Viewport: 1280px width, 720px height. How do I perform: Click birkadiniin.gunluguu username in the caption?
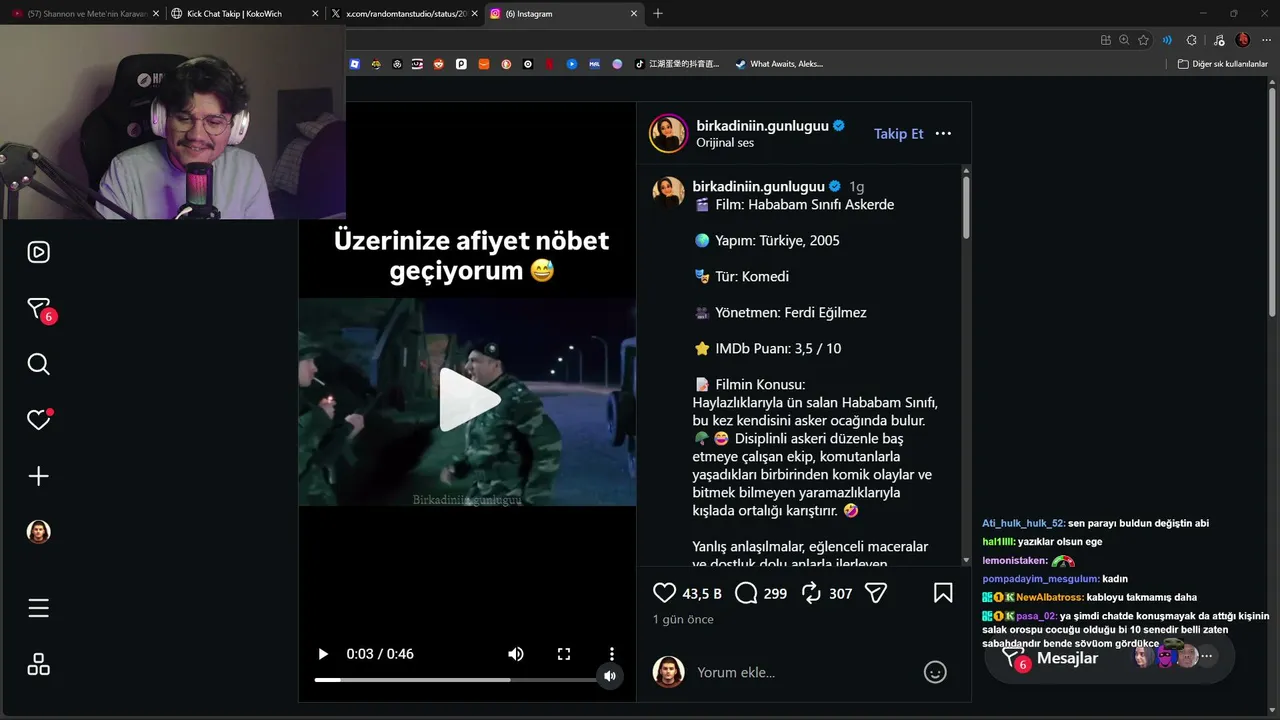point(759,186)
